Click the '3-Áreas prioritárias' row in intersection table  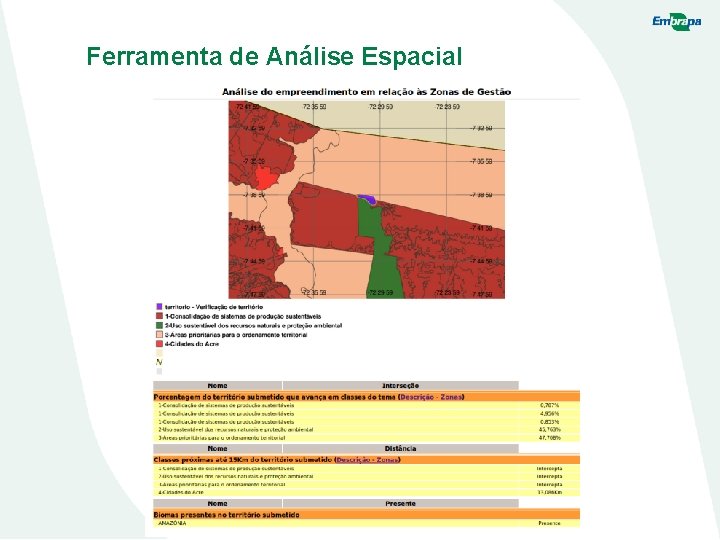click(366, 438)
